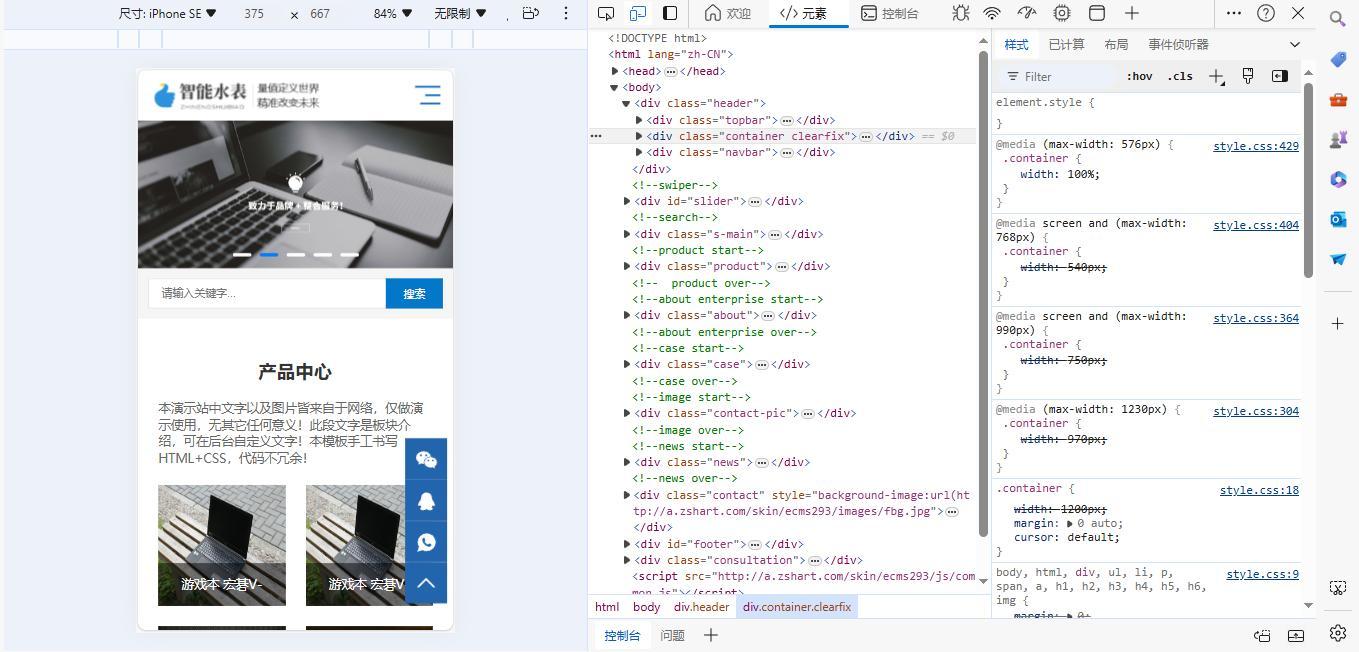Open the Performance gauge icon tool
Screen dimensions: 1359x652
click(x=1027, y=13)
